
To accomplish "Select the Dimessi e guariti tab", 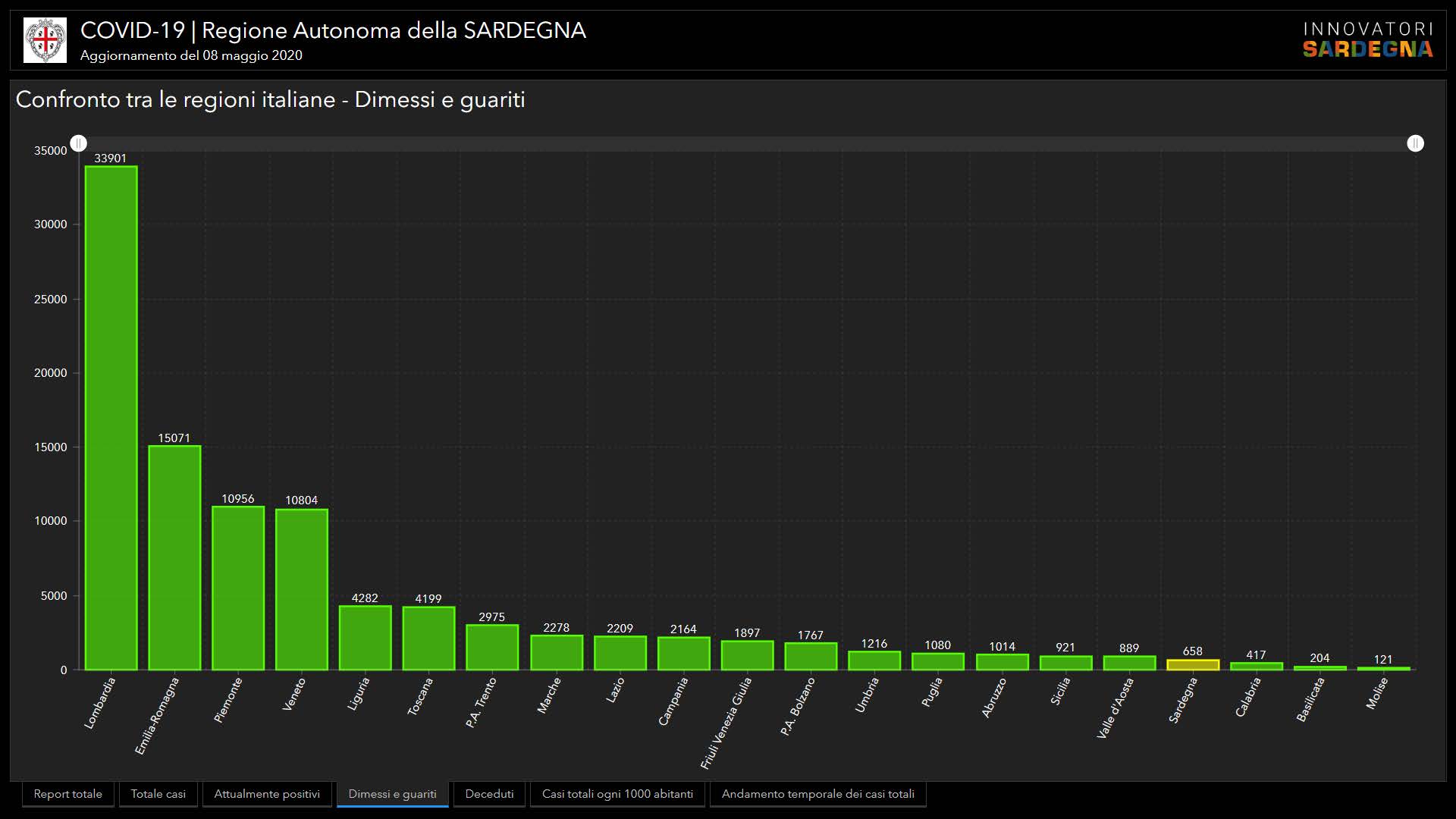I will point(392,794).
